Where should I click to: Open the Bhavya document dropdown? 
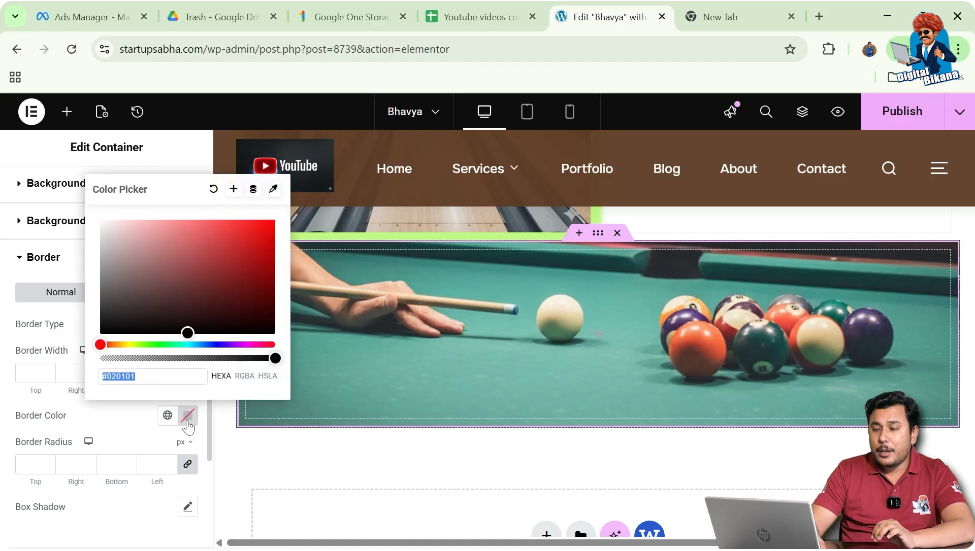[413, 112]
